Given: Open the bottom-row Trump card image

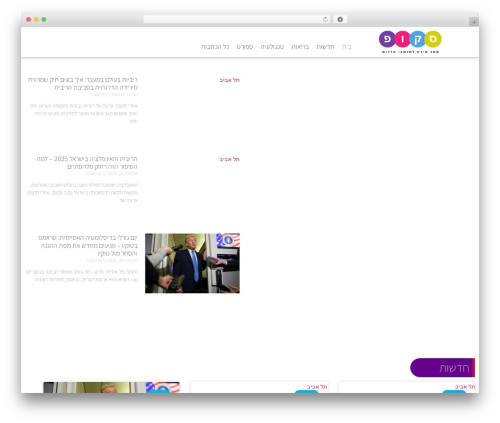Looking at the screenshot, I should click(111, 387).
